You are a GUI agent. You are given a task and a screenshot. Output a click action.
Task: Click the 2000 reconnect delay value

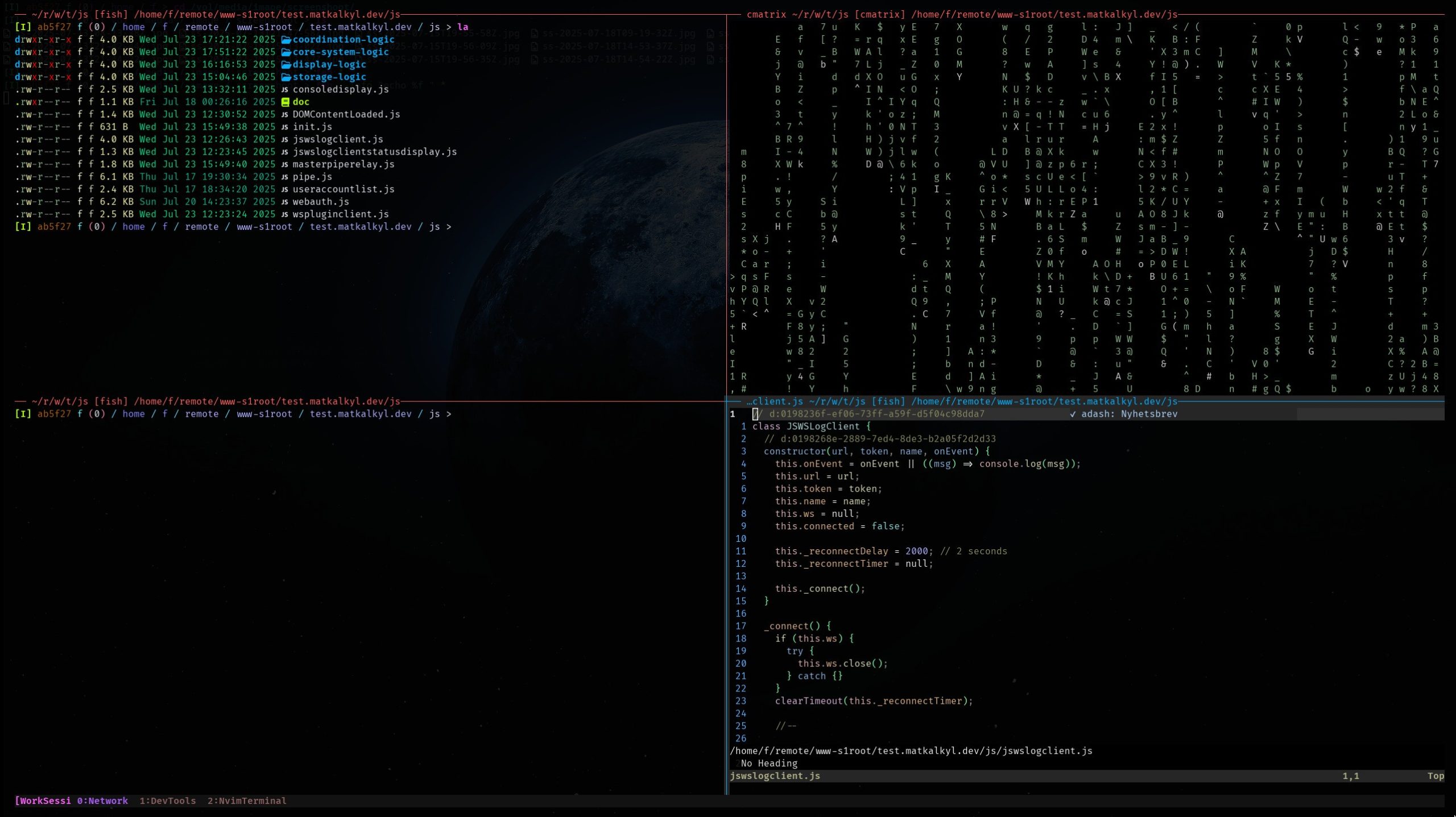pyautogui.click(x=916, y=552)
